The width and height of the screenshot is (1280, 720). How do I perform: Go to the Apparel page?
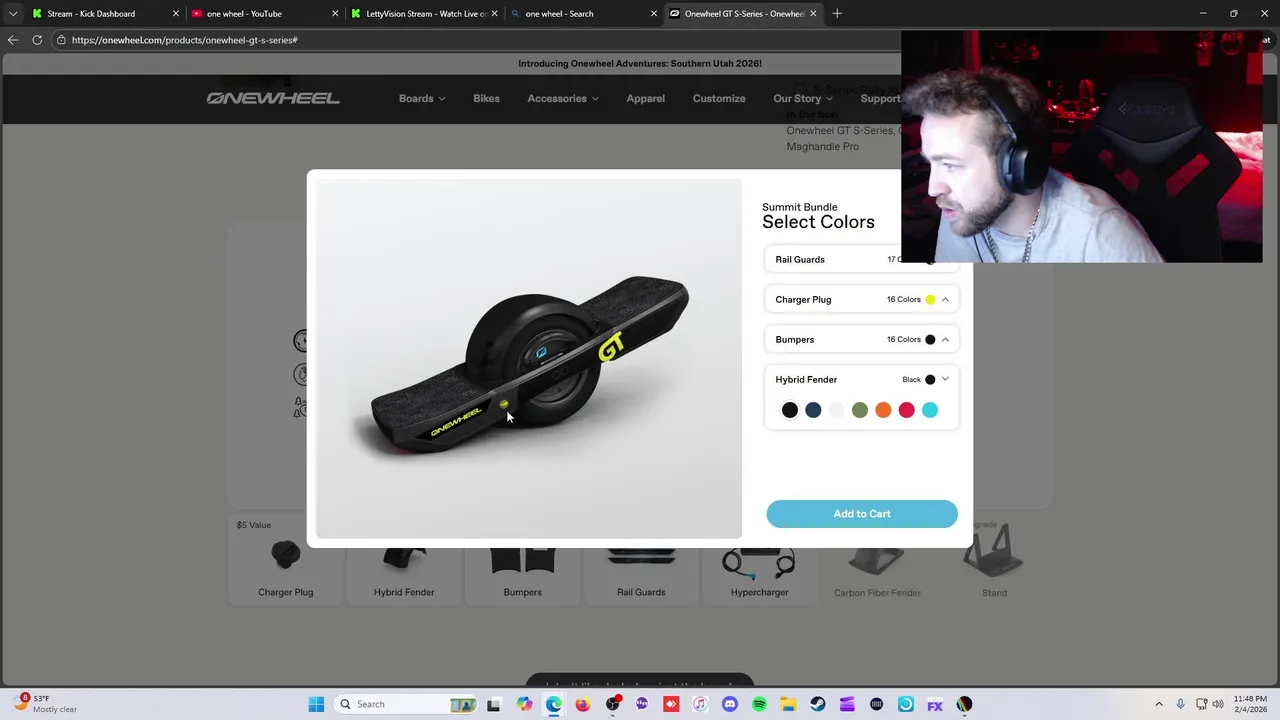[645, 98]
